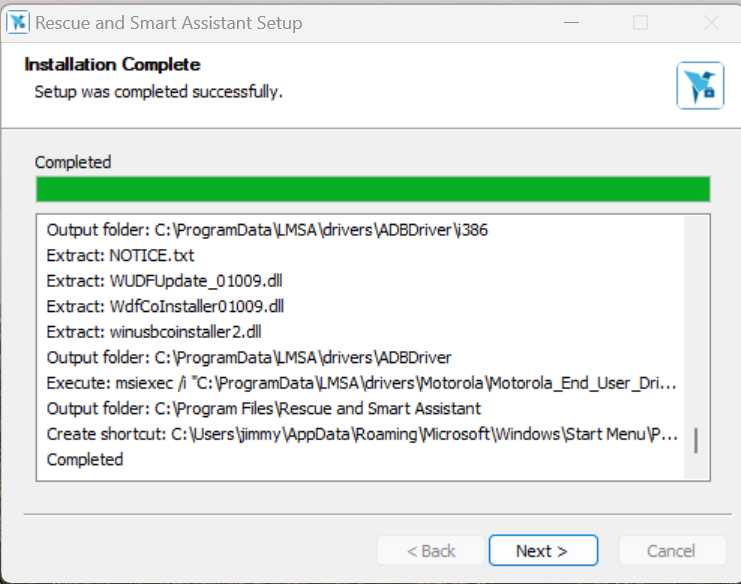The width and height of the screenshot is (741, 584).
Task: Click the greyed-out Cancel button
Action: [x=671, y=551]
